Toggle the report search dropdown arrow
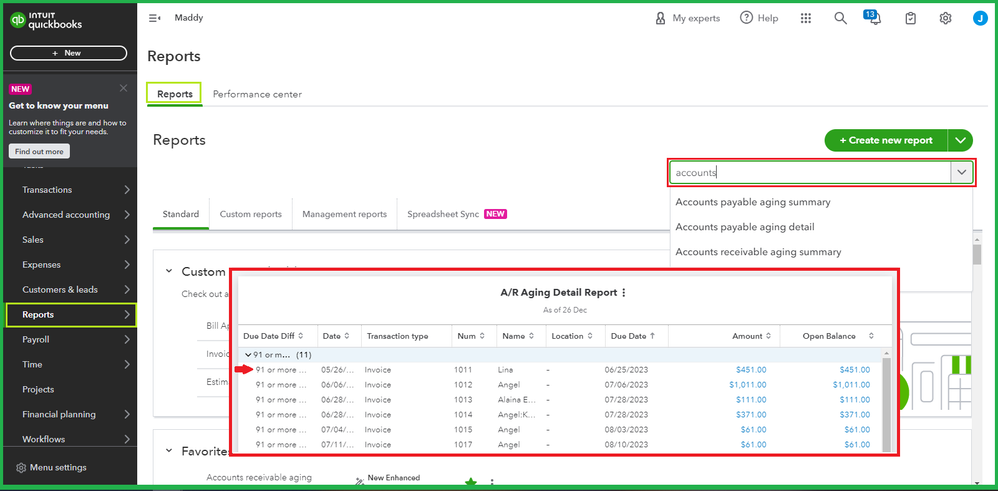998x491 pixels. (x=962, y=173)
